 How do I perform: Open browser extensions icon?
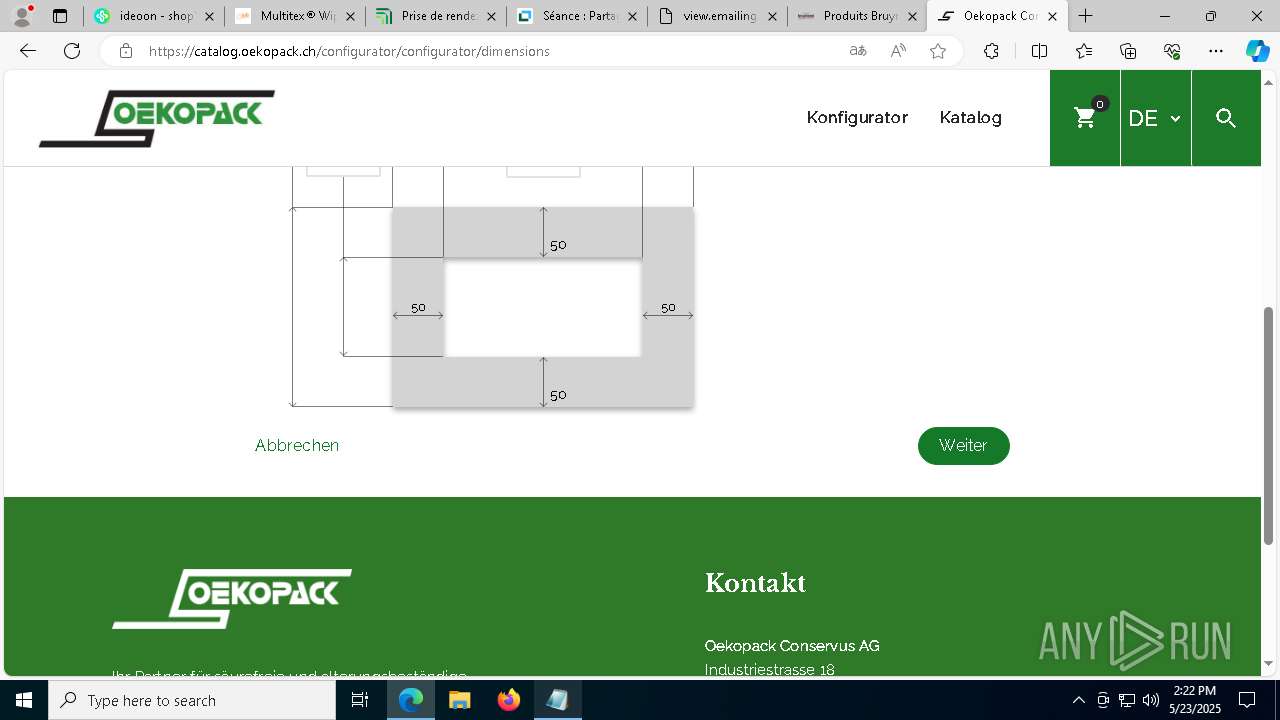[991, 51]
